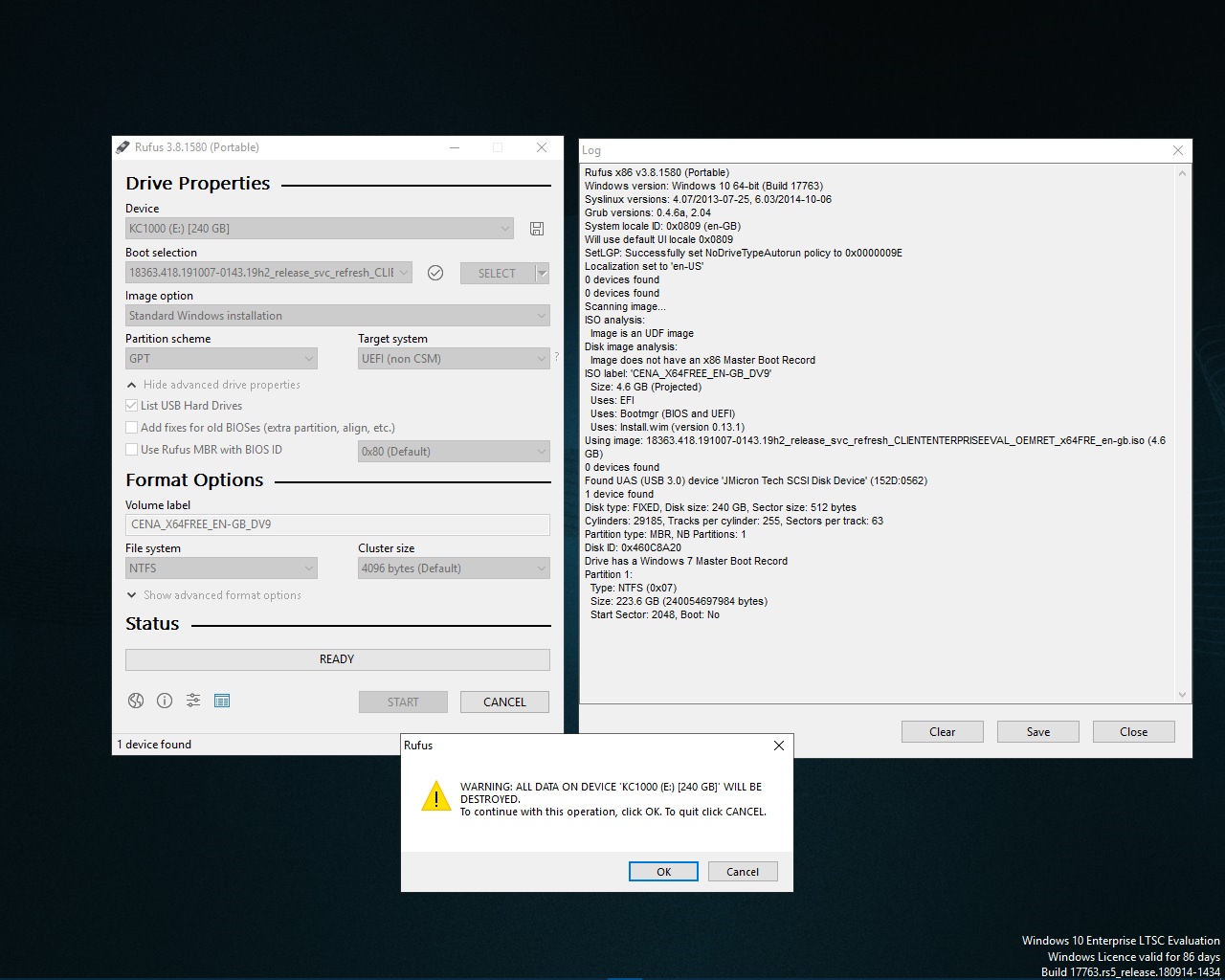Viewport: 1225px width, 980px height.
Task: Click the question mark help next to Target system
Action: (557, 356)
